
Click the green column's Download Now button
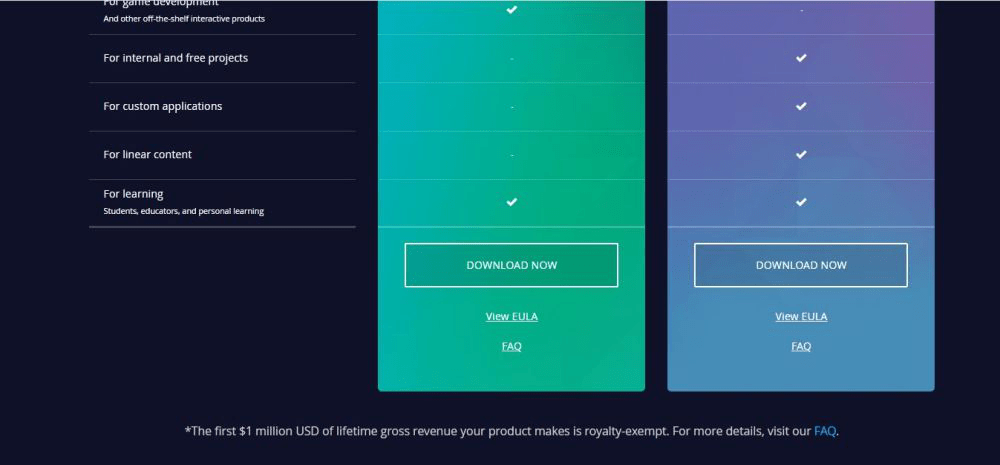511,265
